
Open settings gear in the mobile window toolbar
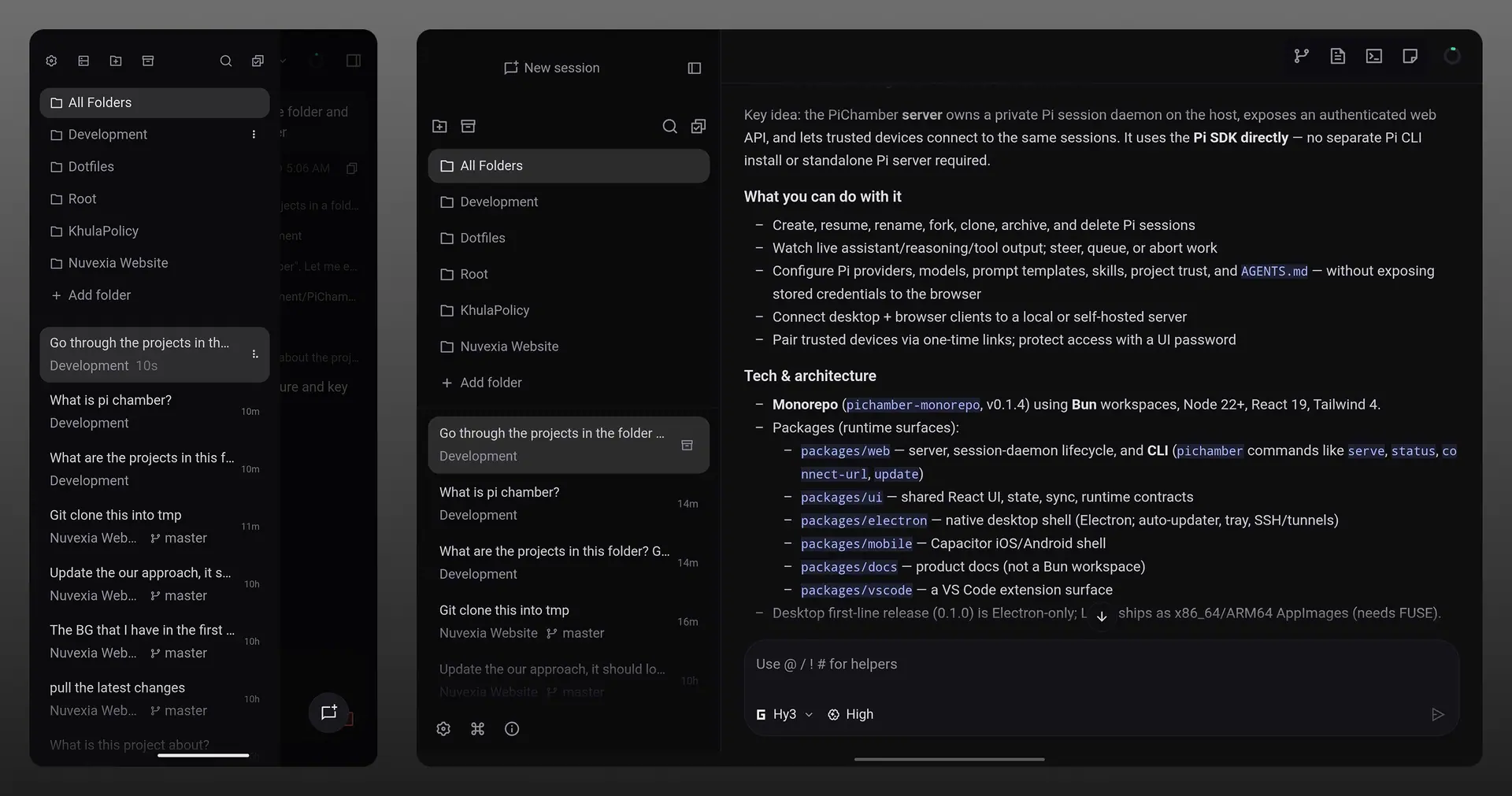[x=52, y=61]
